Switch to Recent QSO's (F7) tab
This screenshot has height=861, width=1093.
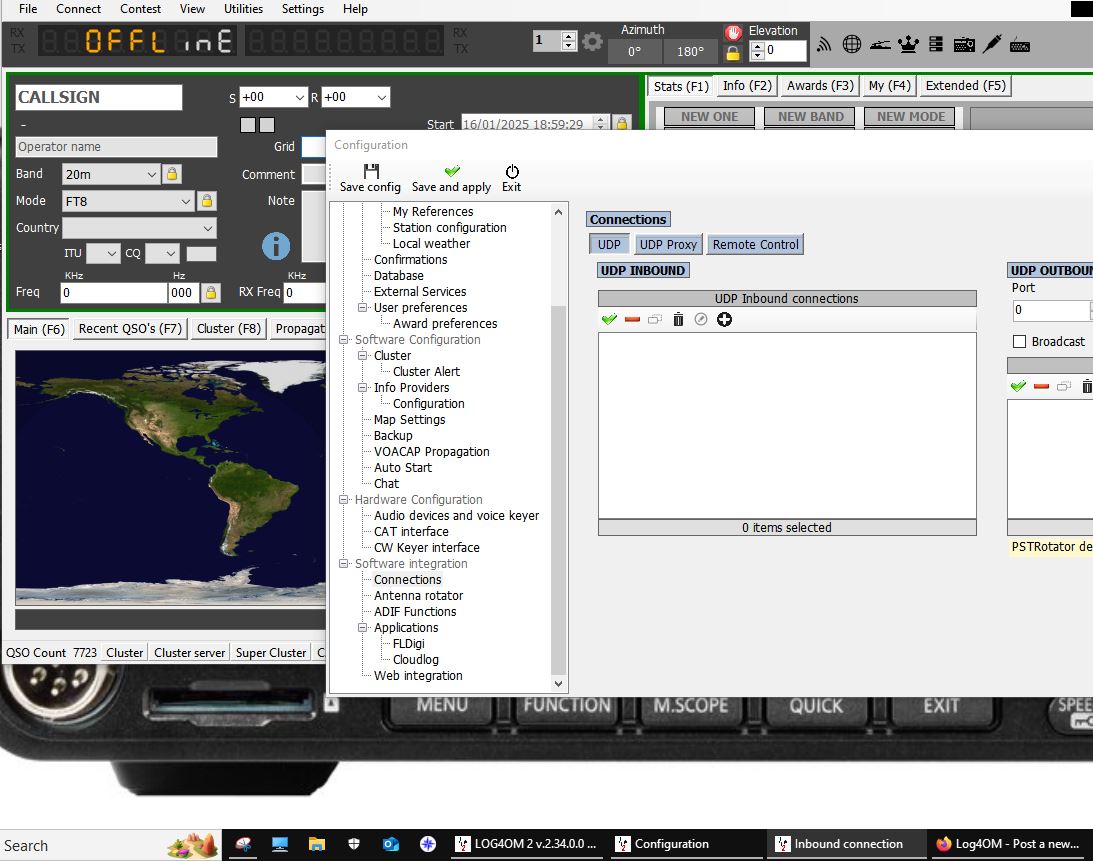(x=130, y=328)
